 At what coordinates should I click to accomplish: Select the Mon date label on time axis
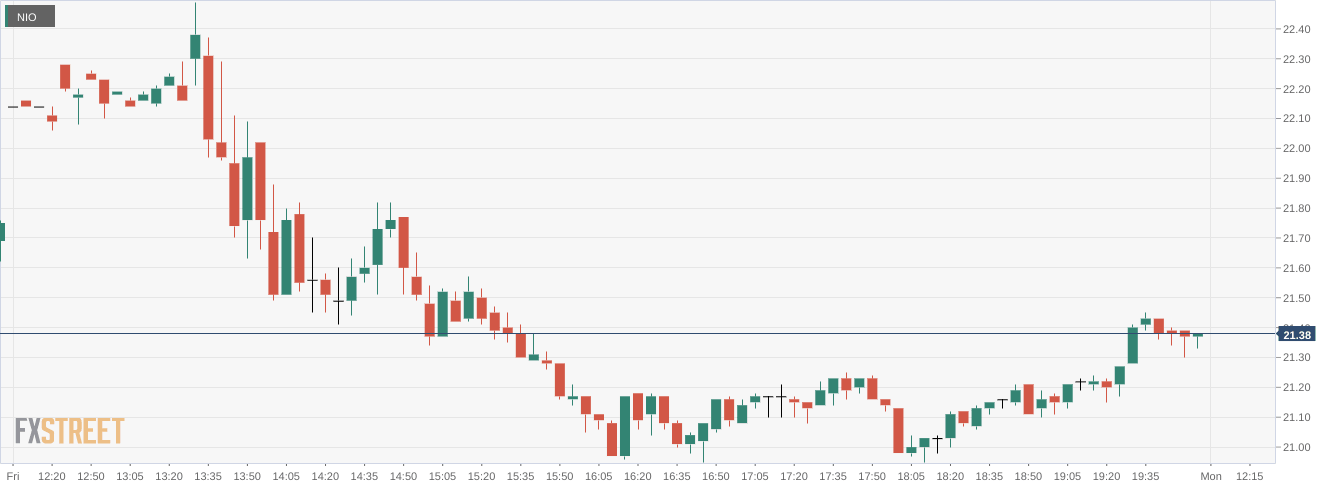(x=1211, y=476)
